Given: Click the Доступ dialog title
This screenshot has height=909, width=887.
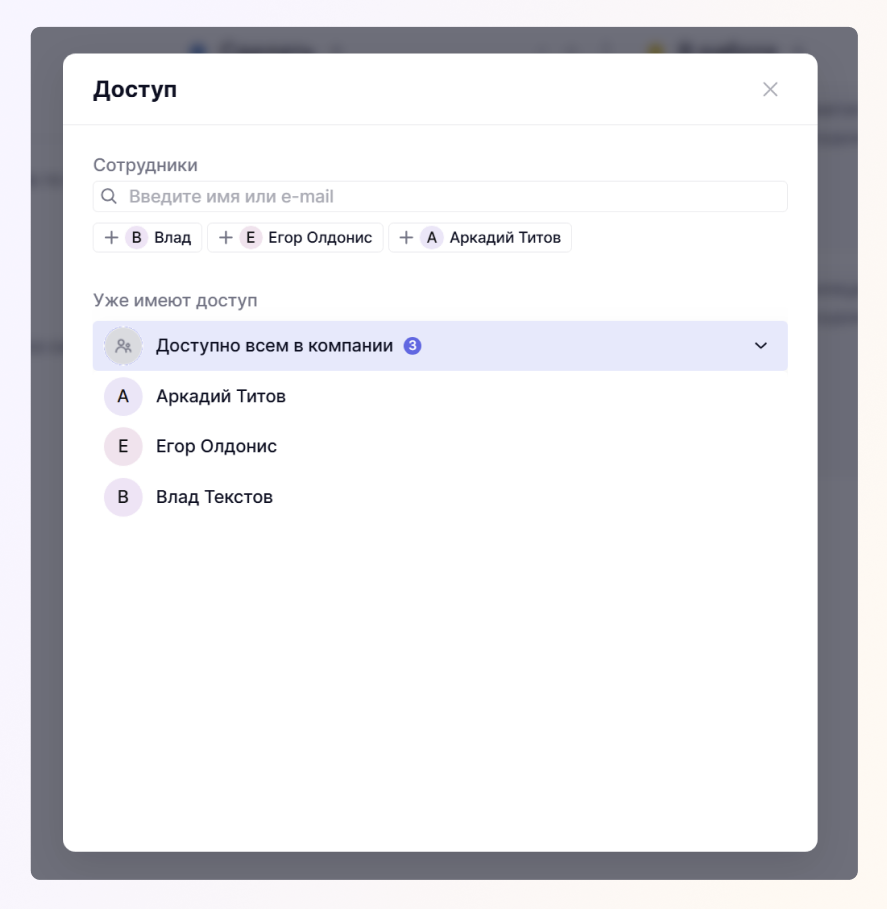Looking at the screenshot, I should [135, 90].
